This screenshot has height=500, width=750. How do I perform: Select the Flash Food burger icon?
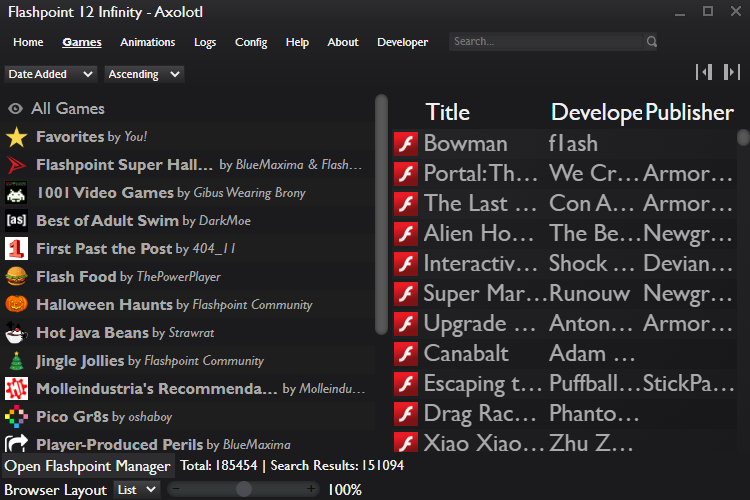[x=16, y=277]
